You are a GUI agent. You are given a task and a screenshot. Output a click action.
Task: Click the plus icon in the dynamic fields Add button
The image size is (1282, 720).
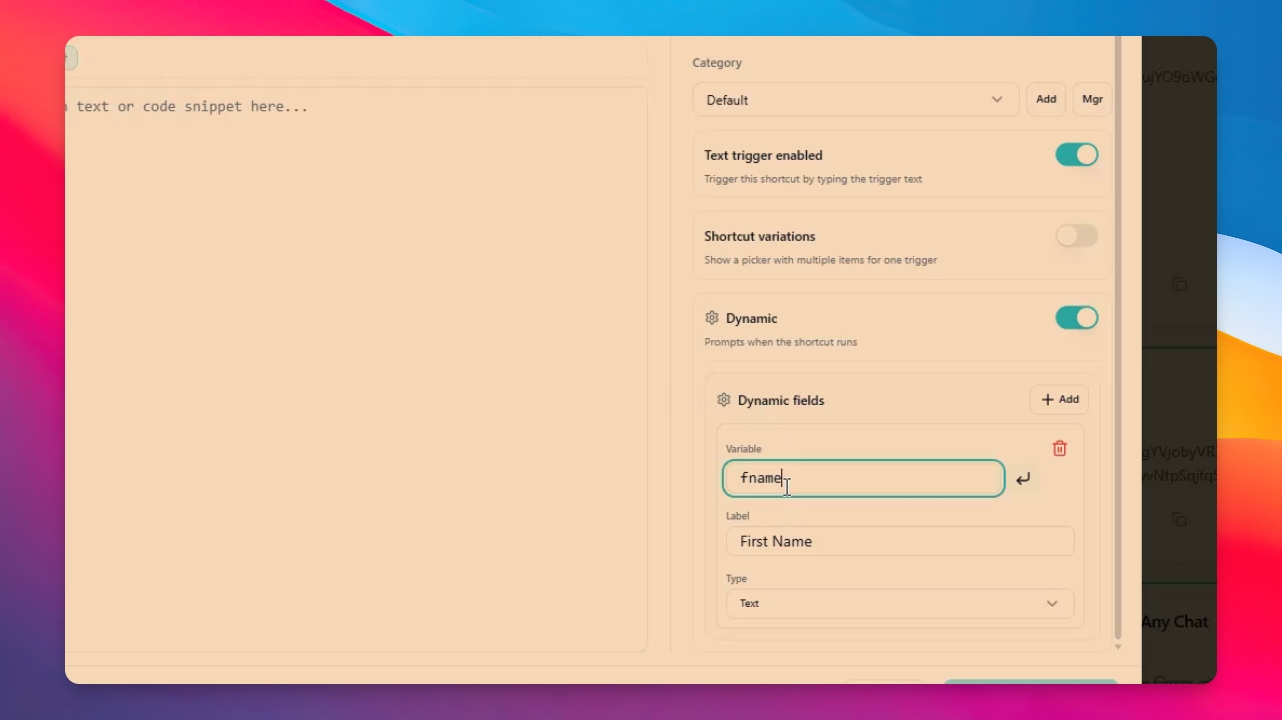coord(1048,400)
